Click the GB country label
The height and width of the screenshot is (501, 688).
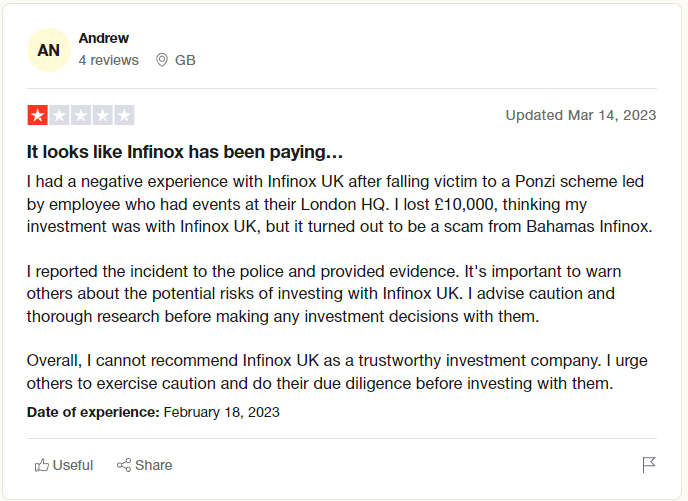pyautogui.click(x=185, y=60)
